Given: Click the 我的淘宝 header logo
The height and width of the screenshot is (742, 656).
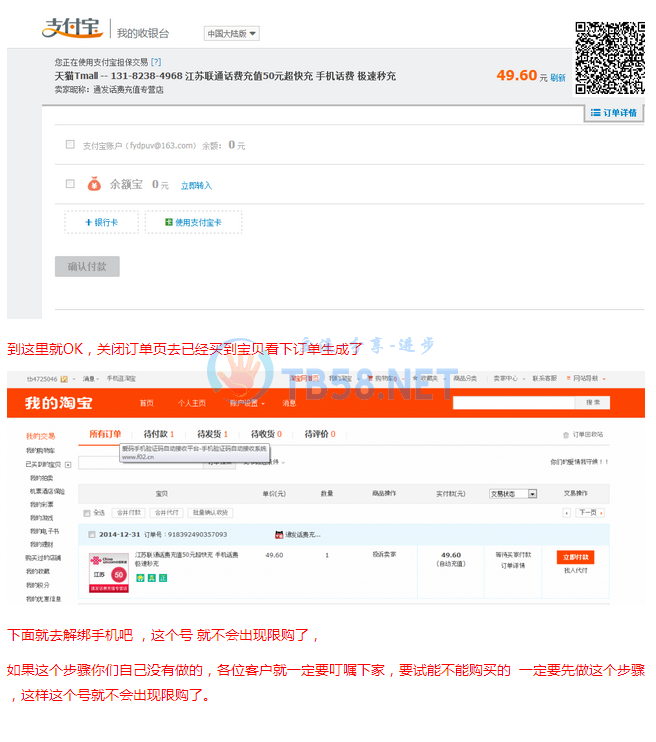Looking at the screenshot, I should coord(59,403).
